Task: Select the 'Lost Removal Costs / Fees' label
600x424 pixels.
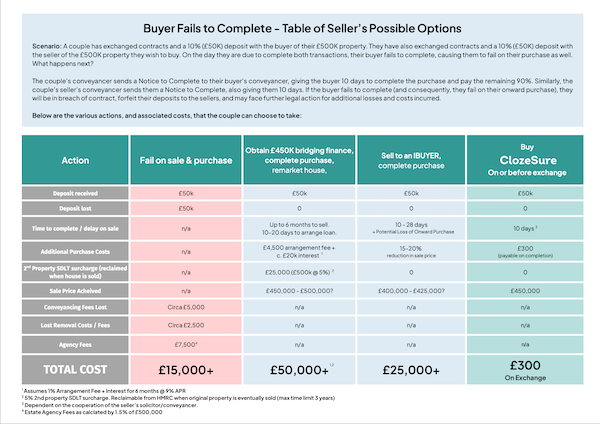Action: pos(74,325)
